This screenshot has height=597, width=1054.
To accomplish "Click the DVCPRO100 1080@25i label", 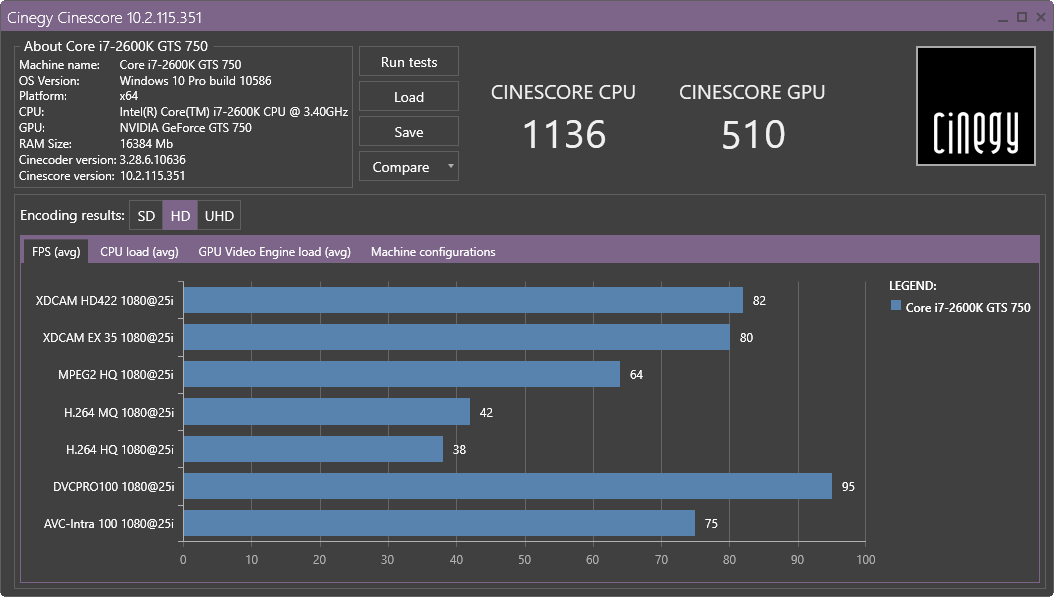I will point(113,486).
